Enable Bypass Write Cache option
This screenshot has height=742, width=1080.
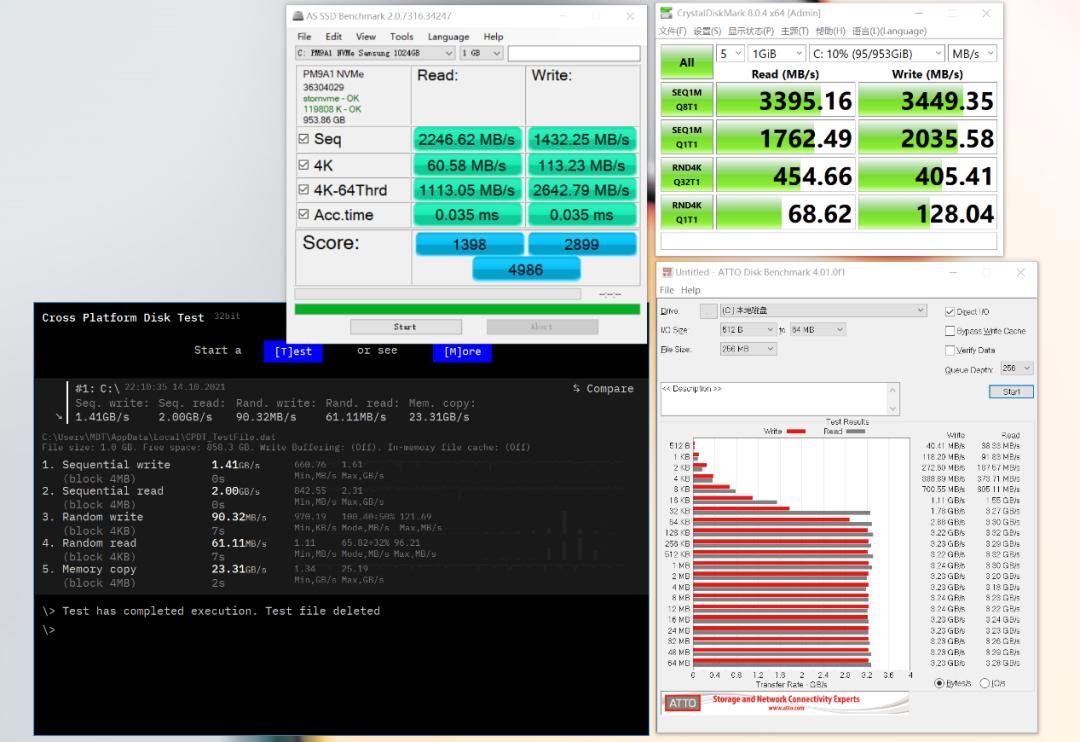coord(950,331)
